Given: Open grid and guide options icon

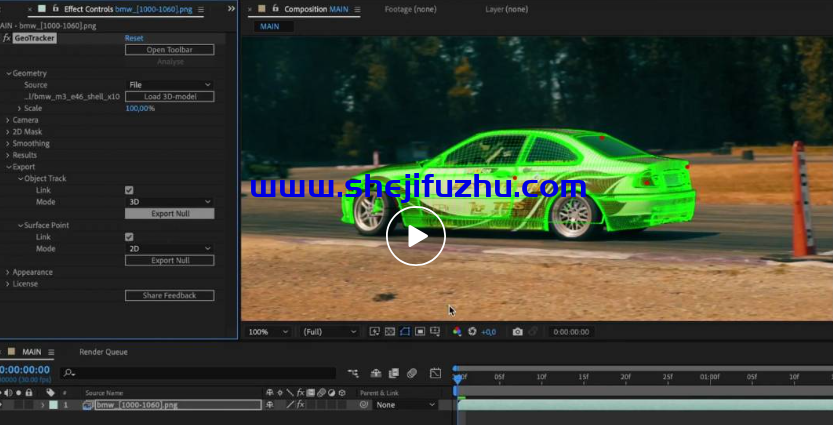Looking at the screenshot, I should 435,332.
